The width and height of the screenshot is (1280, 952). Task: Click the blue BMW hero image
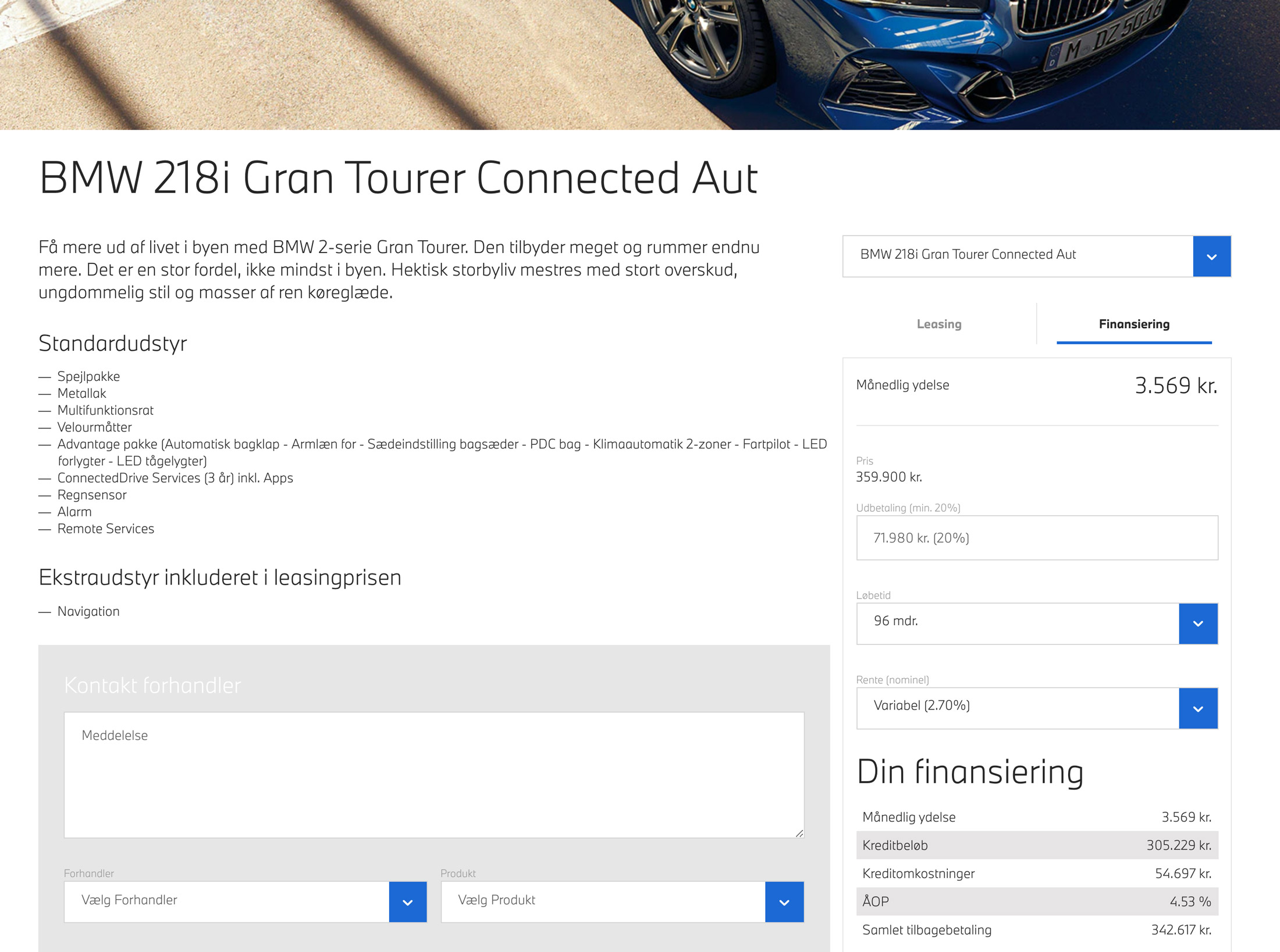pyautogui.click(x=640, y=65)
